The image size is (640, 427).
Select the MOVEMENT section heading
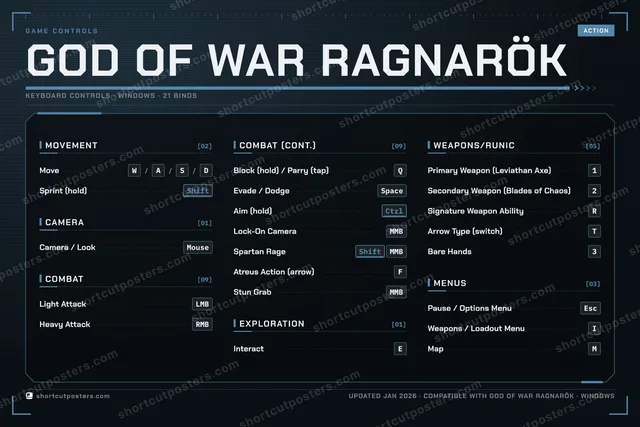click(x=71, y=145)
